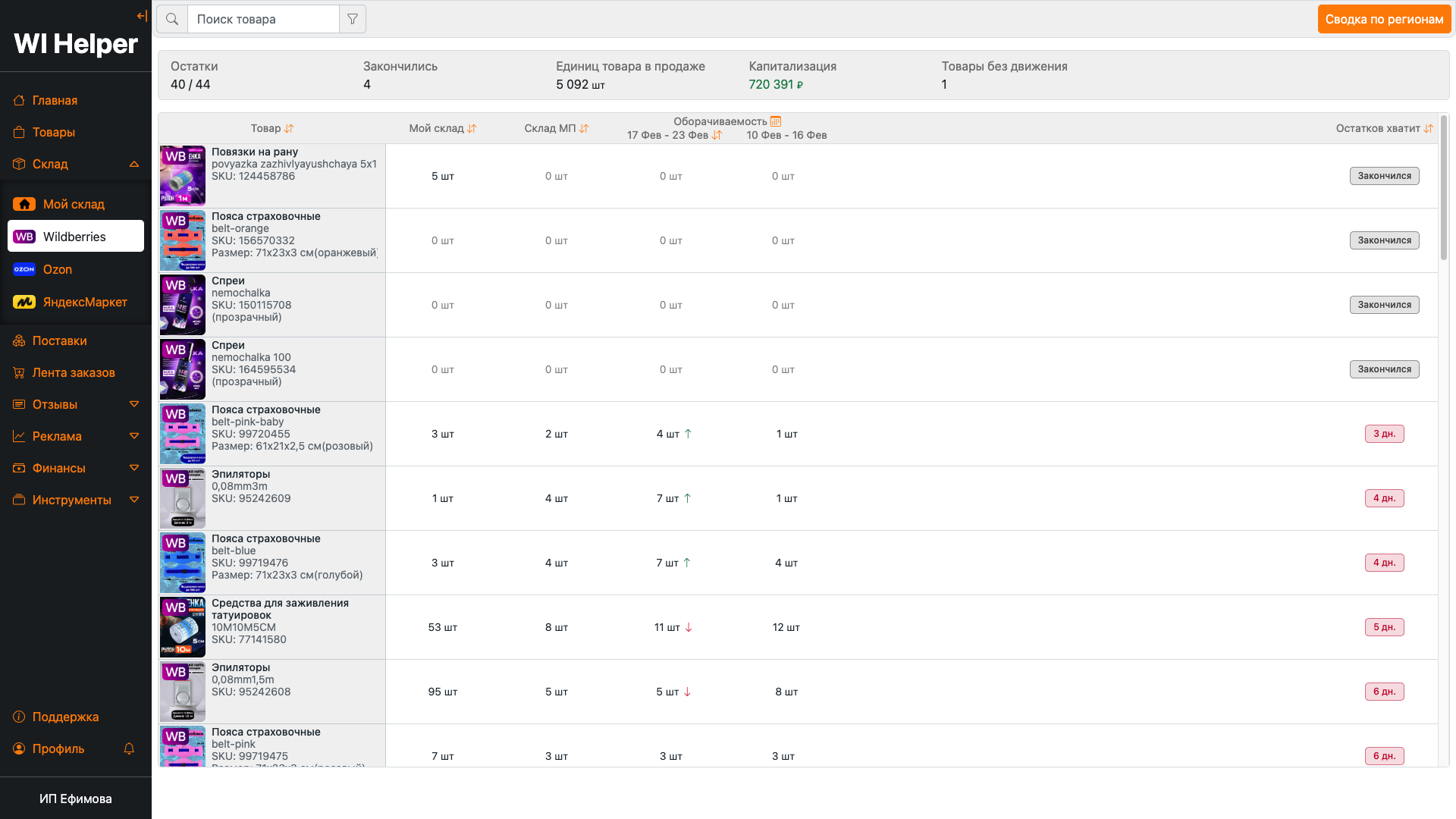This screenshot has width=1456, height=819.
Task: Sort by Товар column arrows
Action: coord(289,129)
